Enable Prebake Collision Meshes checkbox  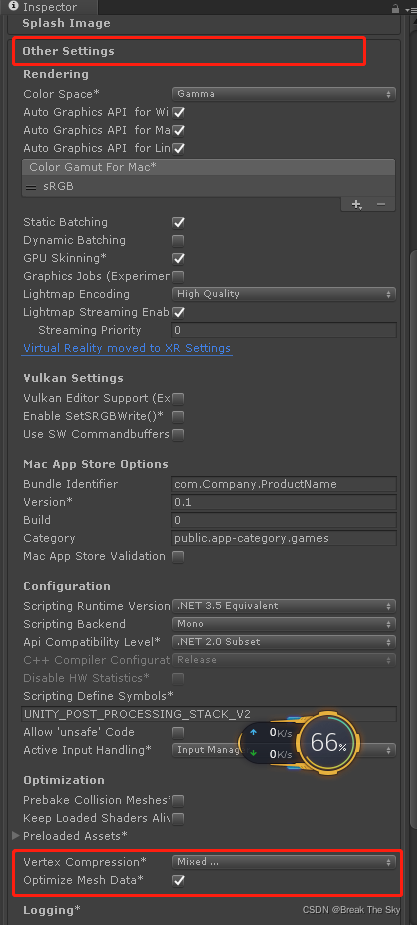[x=178, y=801]
